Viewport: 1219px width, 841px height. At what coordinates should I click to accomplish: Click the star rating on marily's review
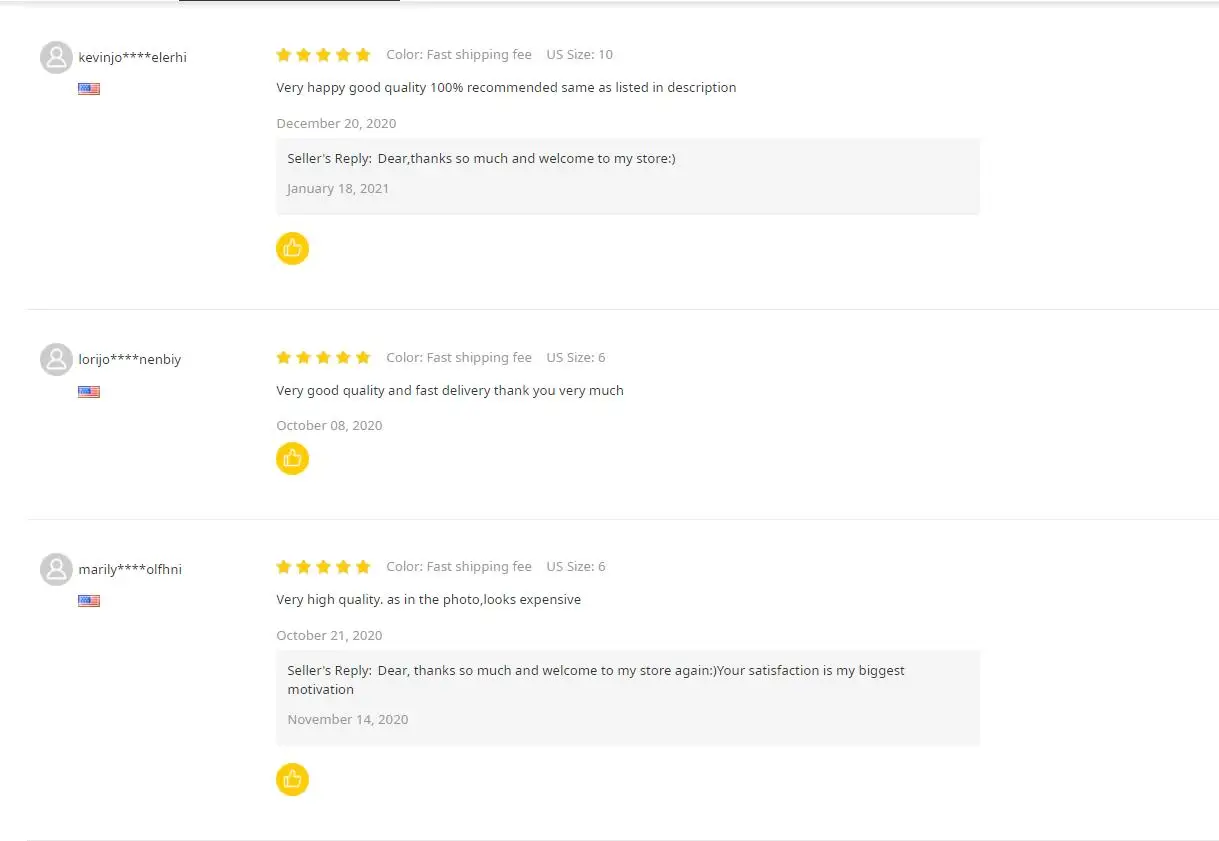click(323, 567)
